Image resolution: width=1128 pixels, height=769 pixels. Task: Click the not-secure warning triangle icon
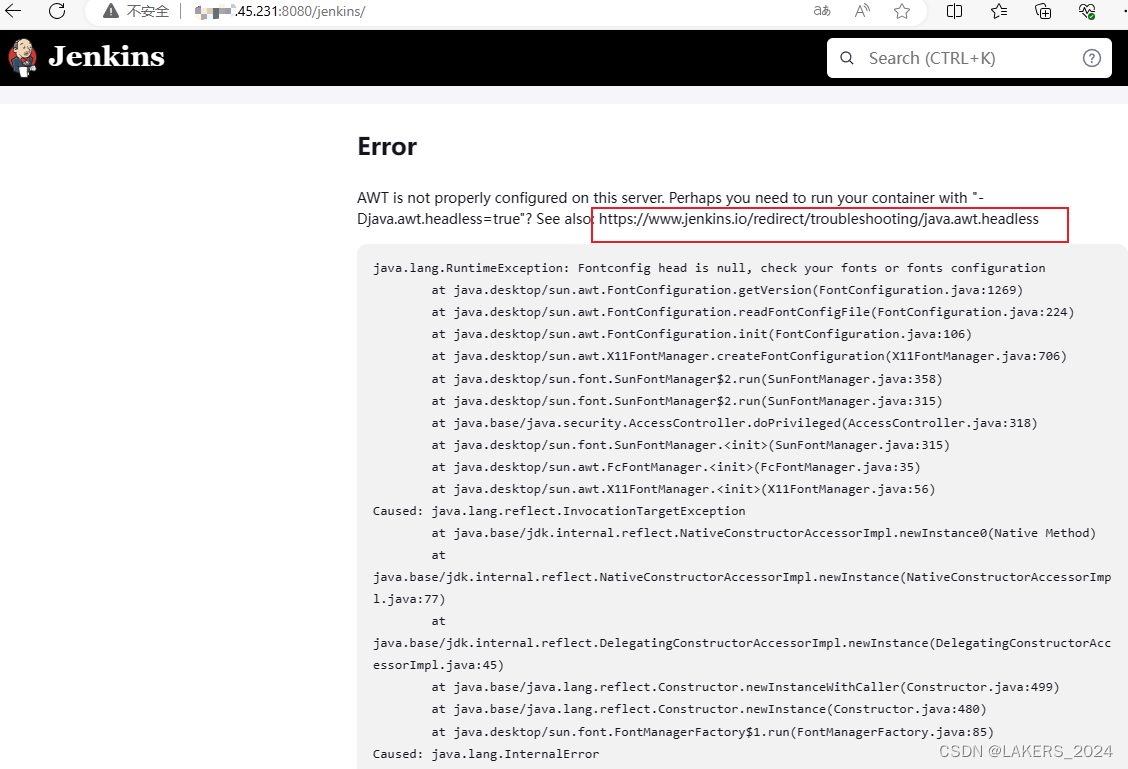click(111, 11)
